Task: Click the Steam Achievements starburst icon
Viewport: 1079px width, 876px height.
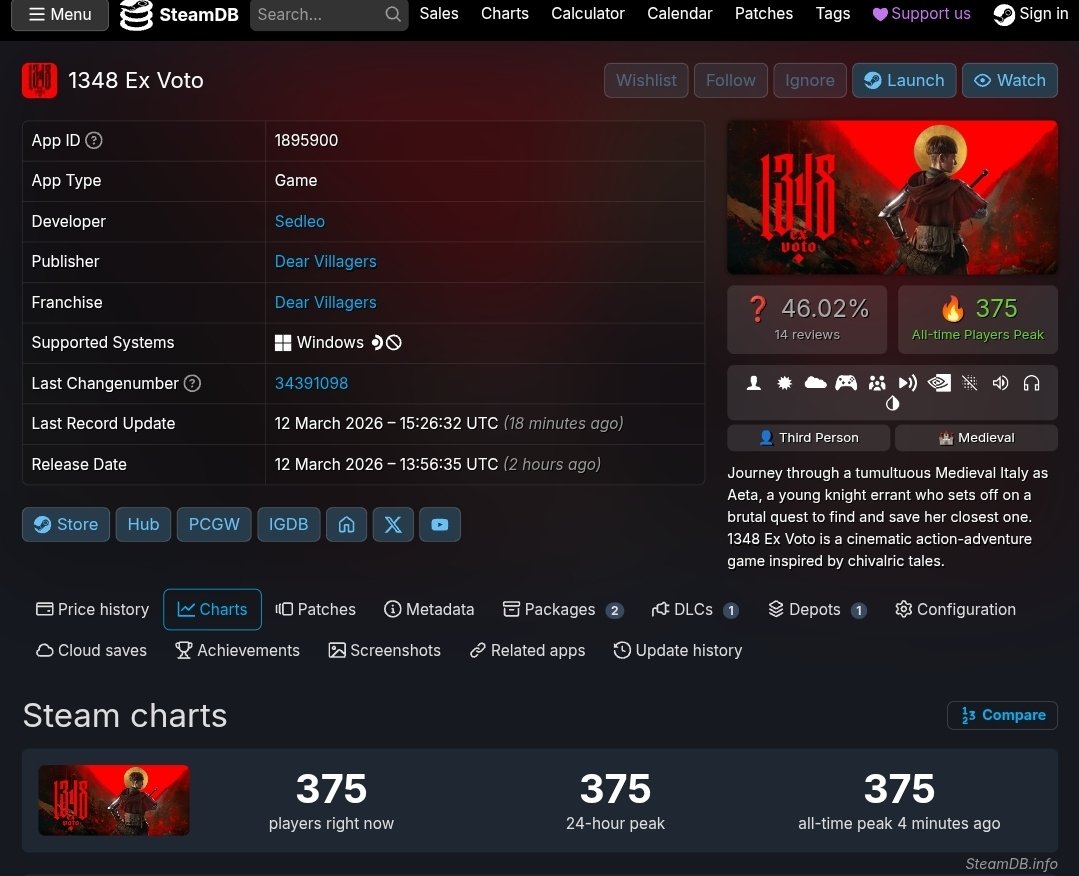Action: click(784, 383)
